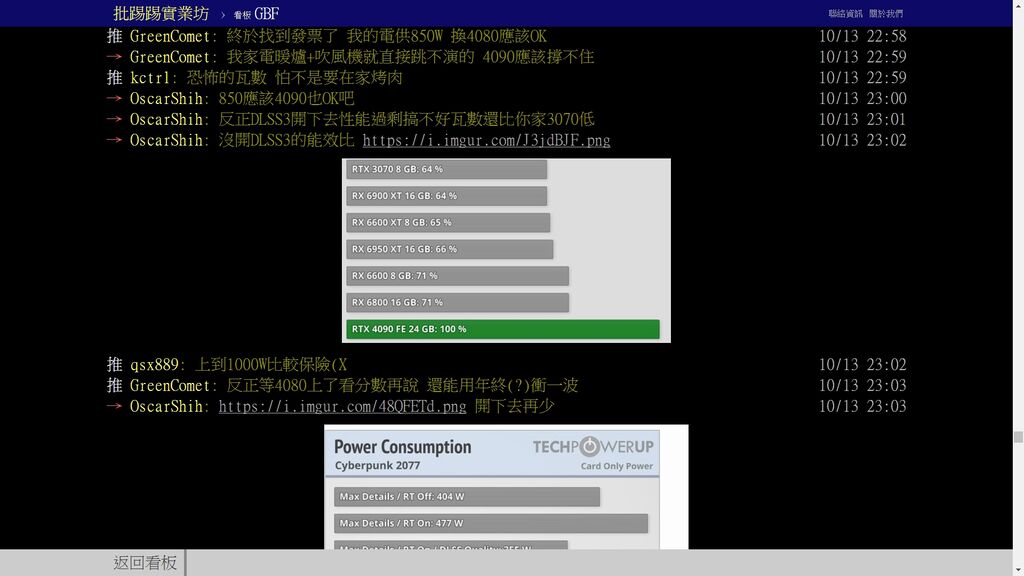Open the imgur 48QFETd.png link
Image resolution: width=1024 pixels, height=576 pixels.
coord(342,406)
